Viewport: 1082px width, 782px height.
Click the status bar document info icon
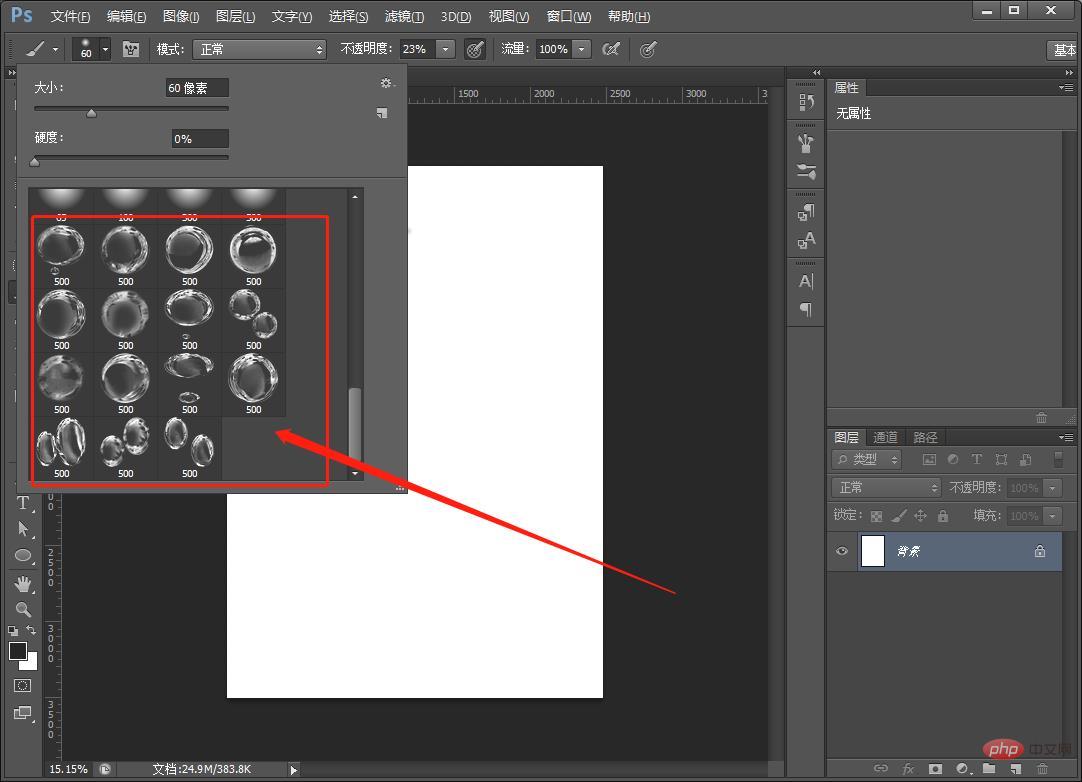point(105,769)
